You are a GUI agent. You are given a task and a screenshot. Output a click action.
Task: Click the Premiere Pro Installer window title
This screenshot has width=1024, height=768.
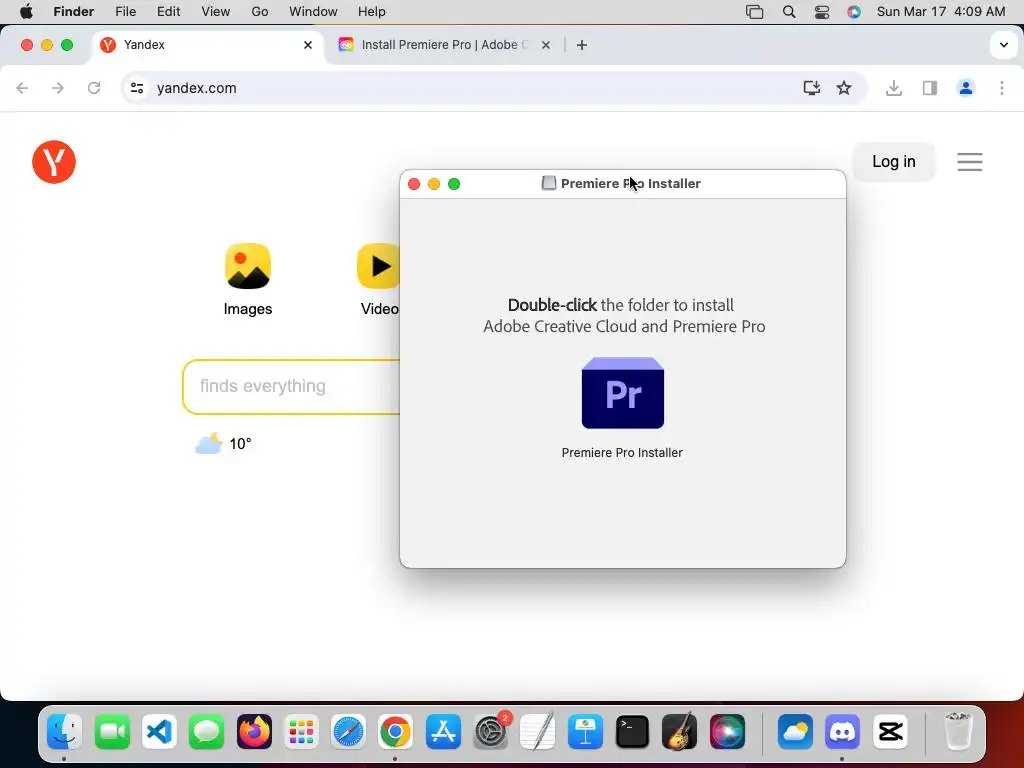point(630,184)
